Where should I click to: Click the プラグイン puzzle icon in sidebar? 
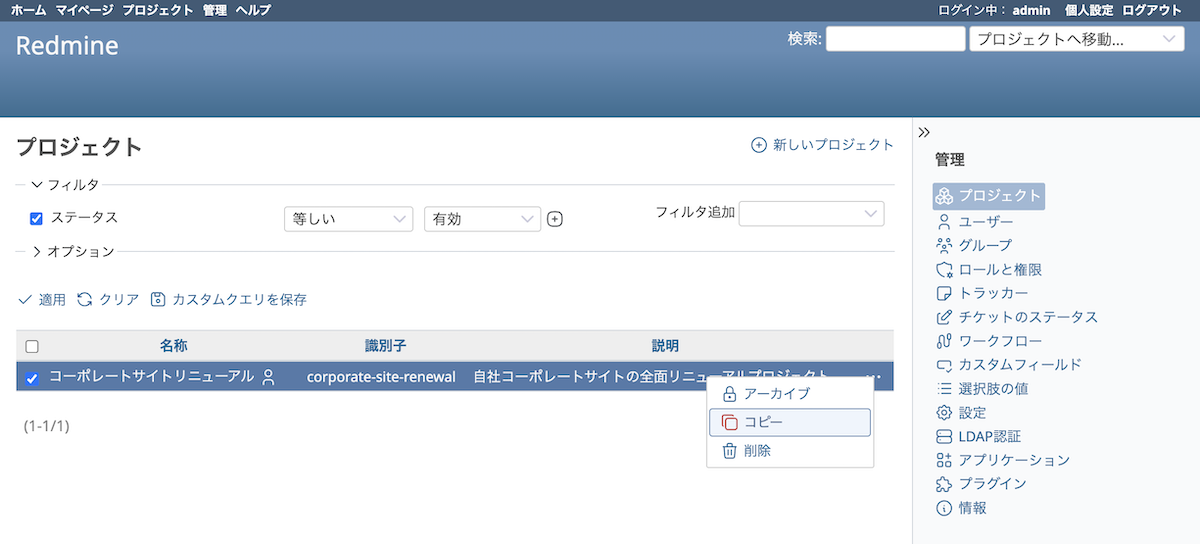(x=943, y=484)
